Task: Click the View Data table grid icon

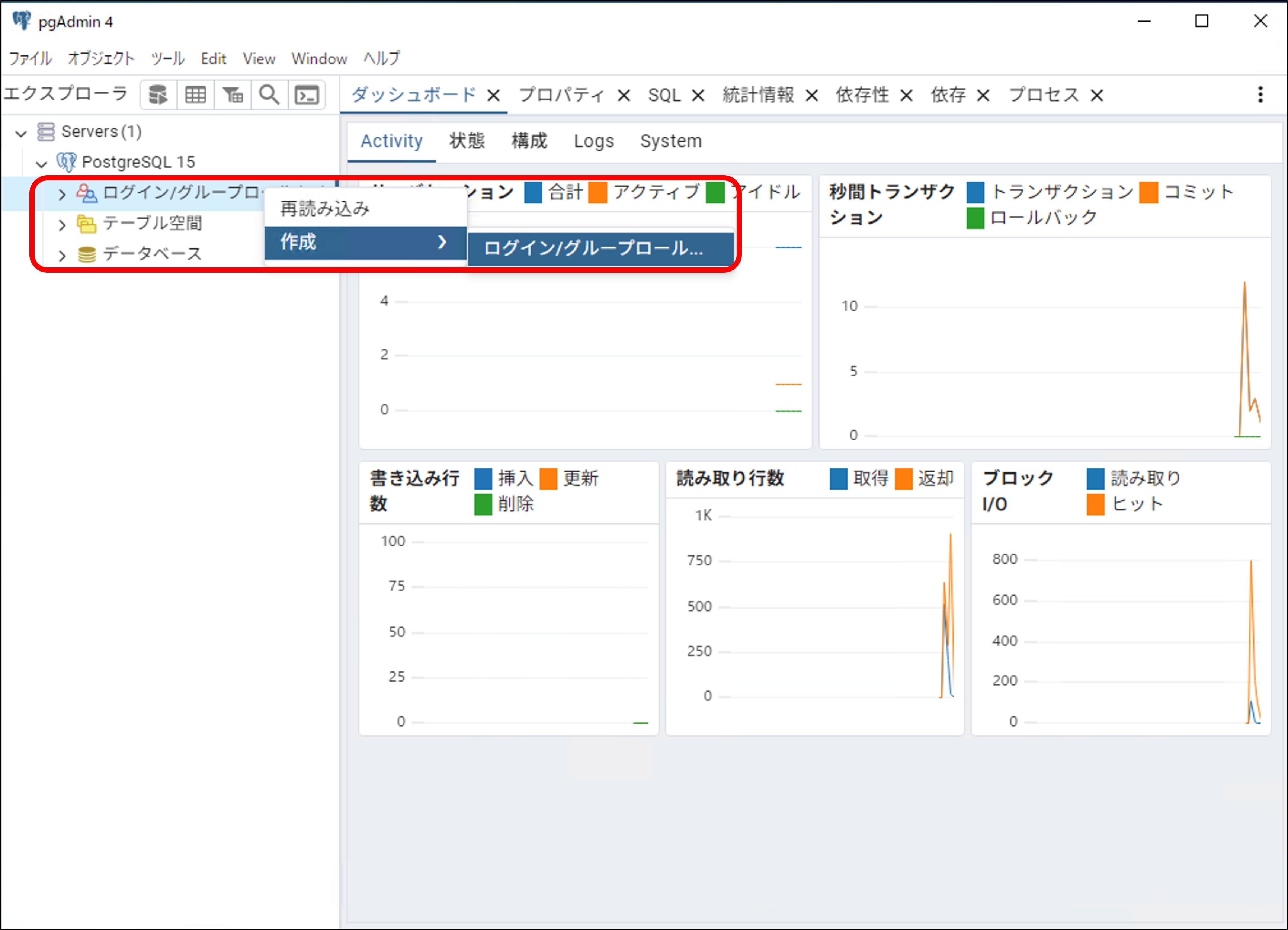Action: (x=195, y=95)
